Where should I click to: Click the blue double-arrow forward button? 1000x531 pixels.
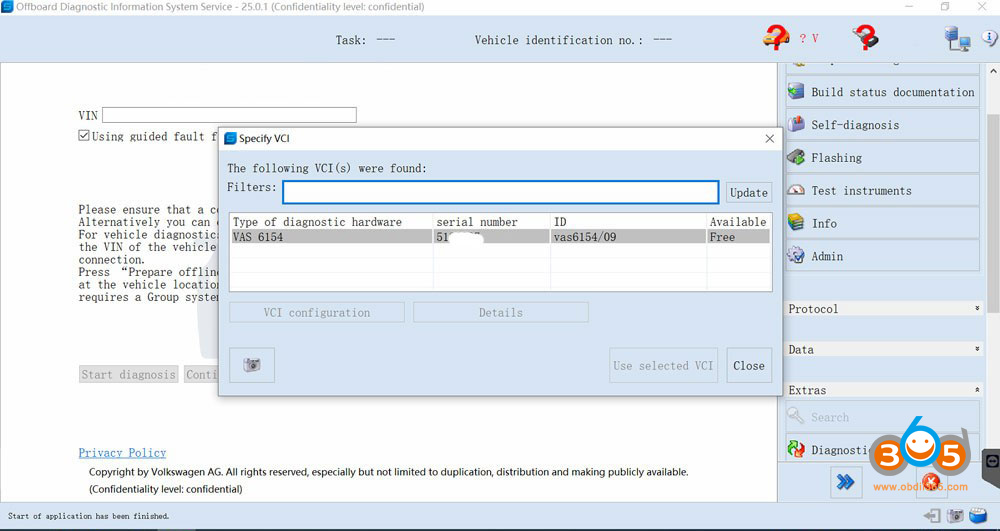846,482
